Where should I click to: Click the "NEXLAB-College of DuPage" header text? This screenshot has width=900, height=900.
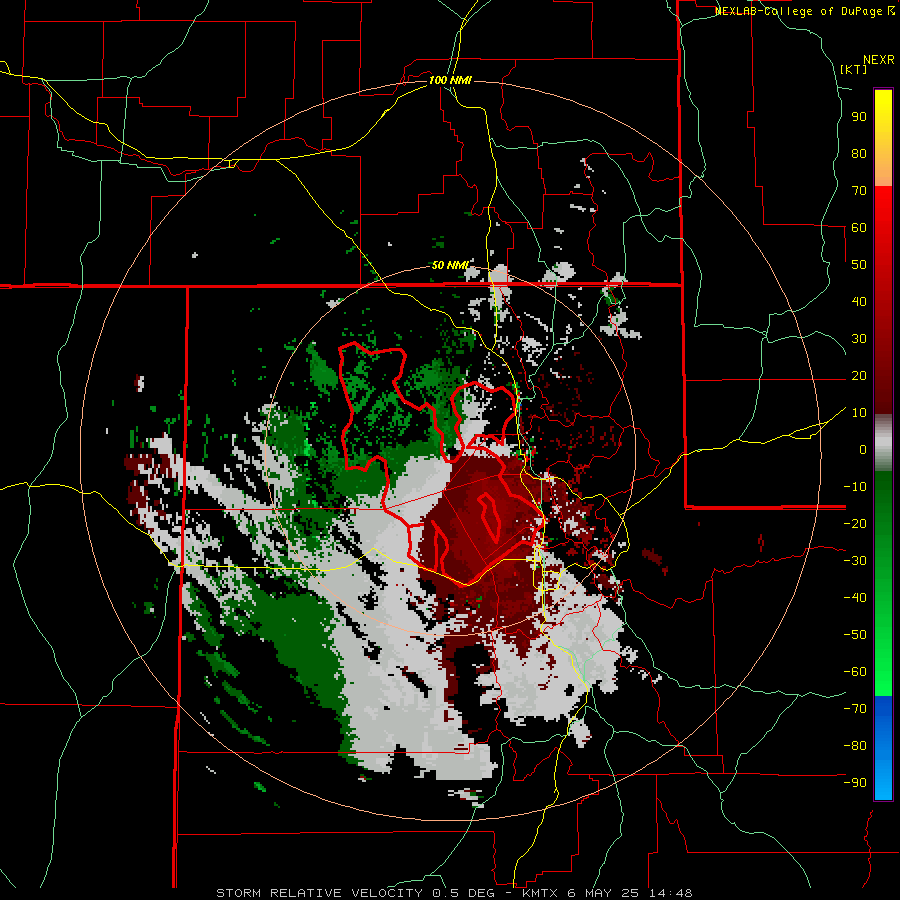800,11
